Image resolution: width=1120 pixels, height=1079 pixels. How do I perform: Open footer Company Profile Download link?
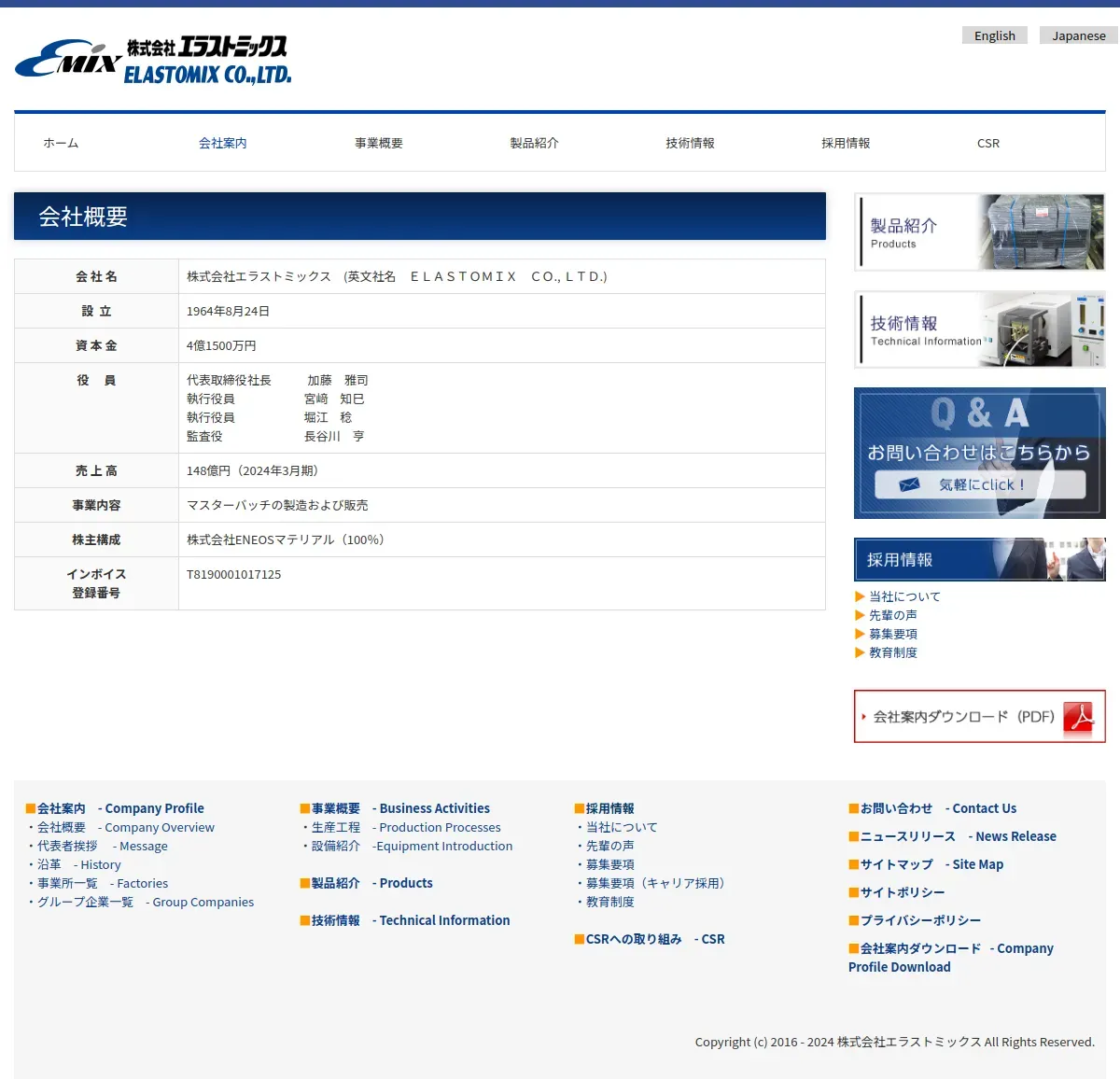pos(951,958)
